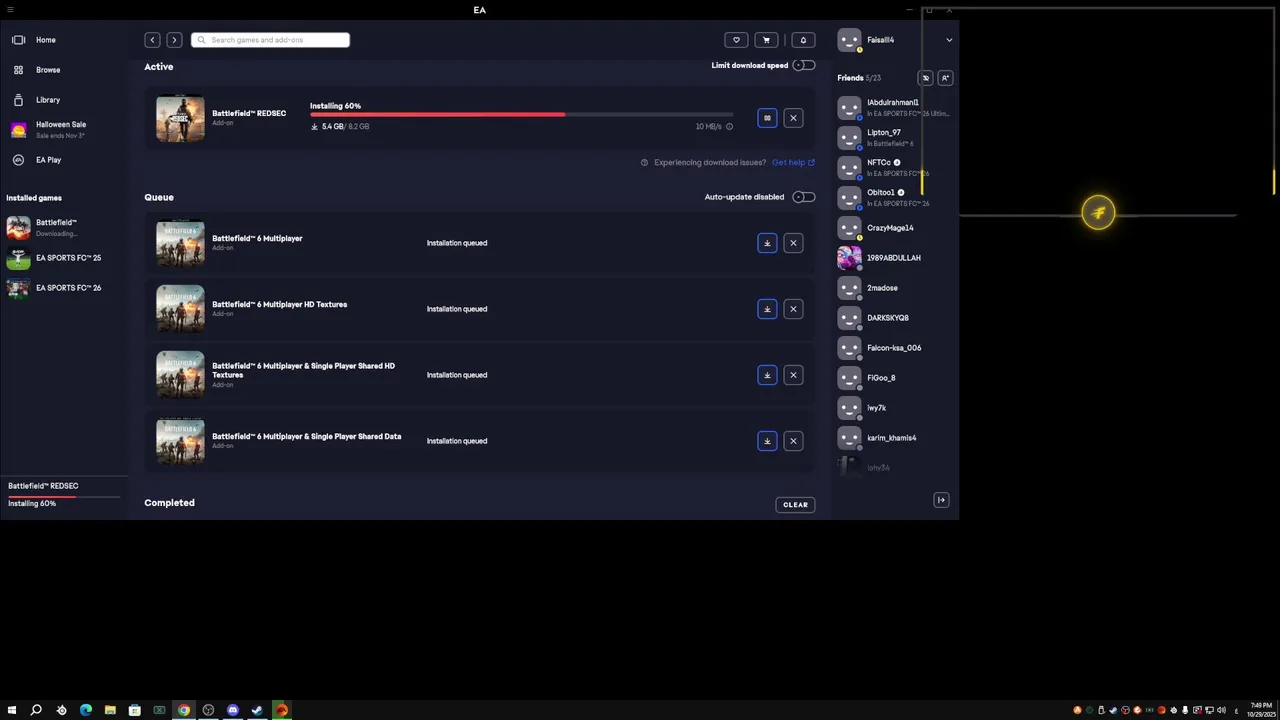Click the help circle icon near download issues
The height and width of the screenshot is (720, 1280).
(644, 162)
